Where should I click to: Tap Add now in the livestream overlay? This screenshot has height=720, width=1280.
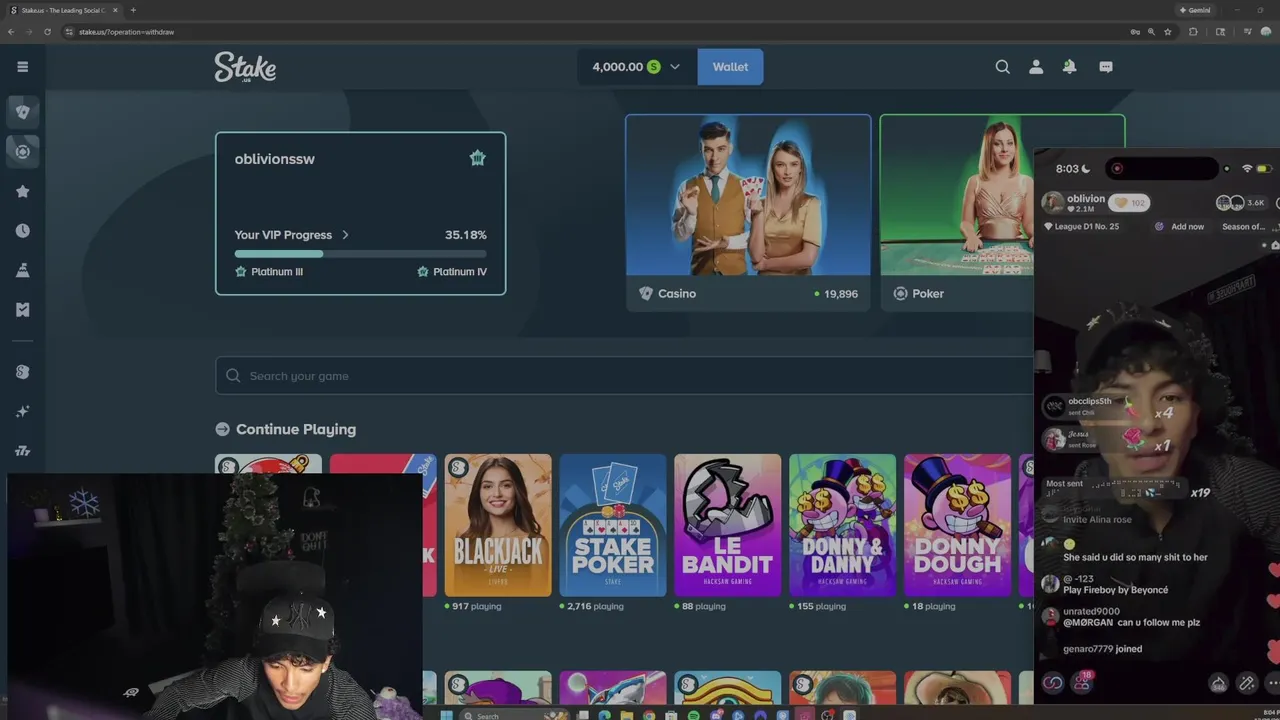[1180, 227]
